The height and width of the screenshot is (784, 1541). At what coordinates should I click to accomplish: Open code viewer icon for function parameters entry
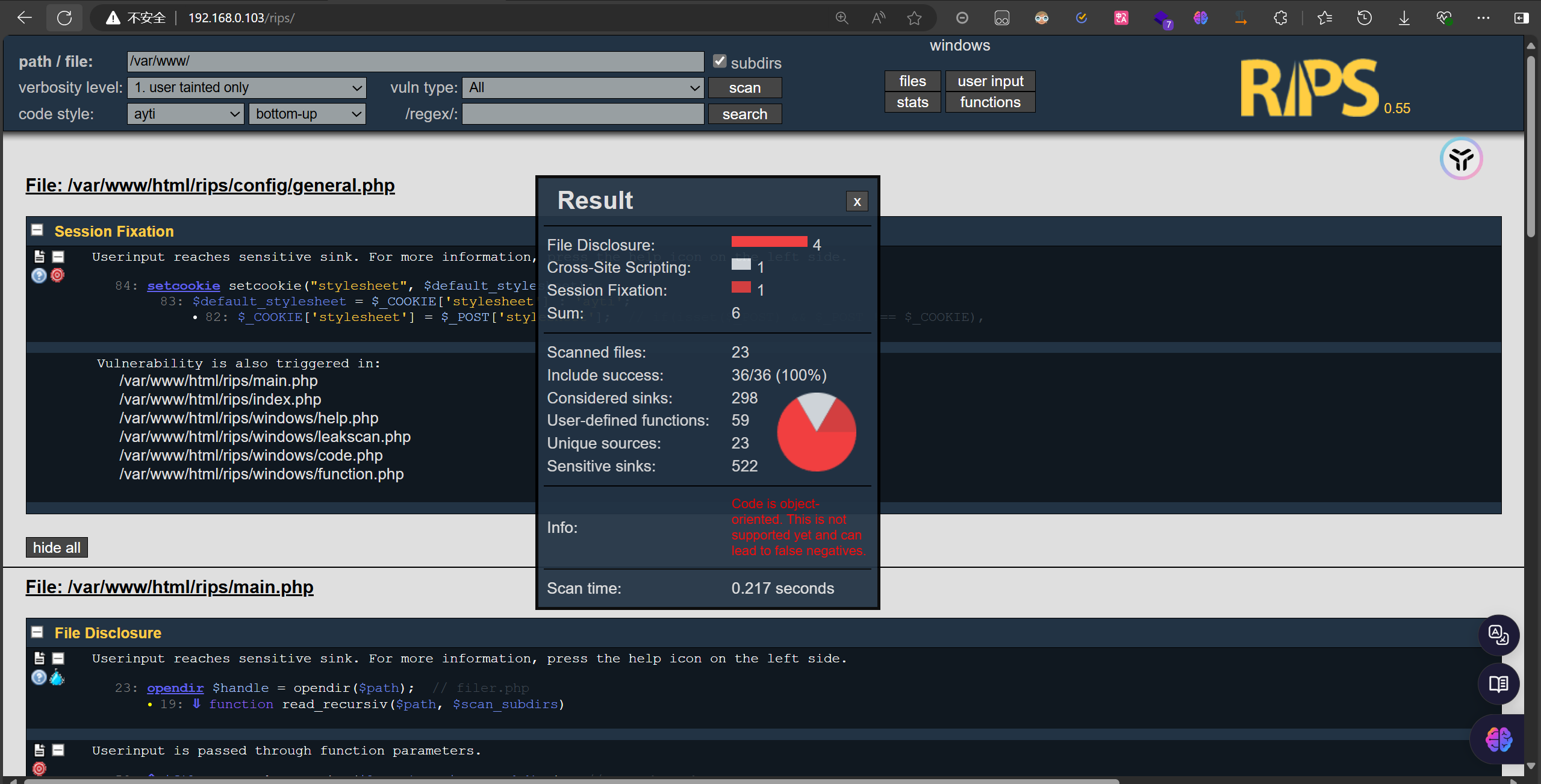(x=39, y=750)
